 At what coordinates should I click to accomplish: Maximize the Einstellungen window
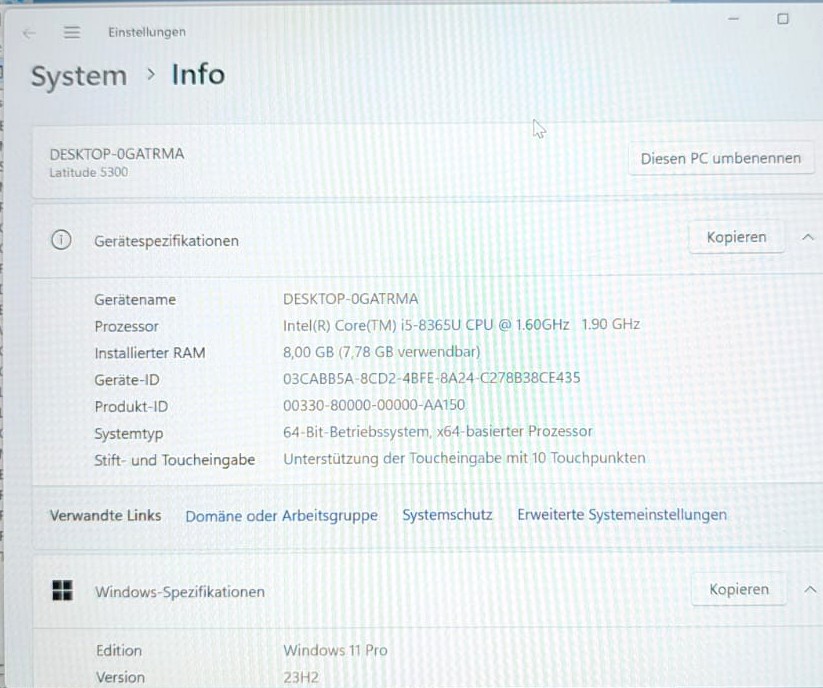(783, 19)
